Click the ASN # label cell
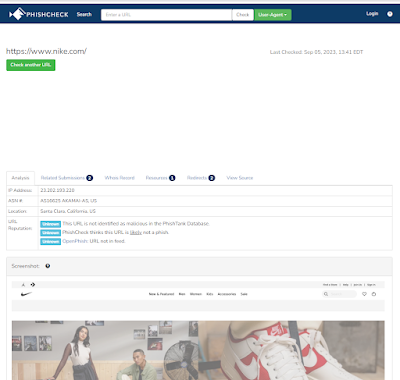The height and width of the screenshot is (380, 400). (22, 201)
